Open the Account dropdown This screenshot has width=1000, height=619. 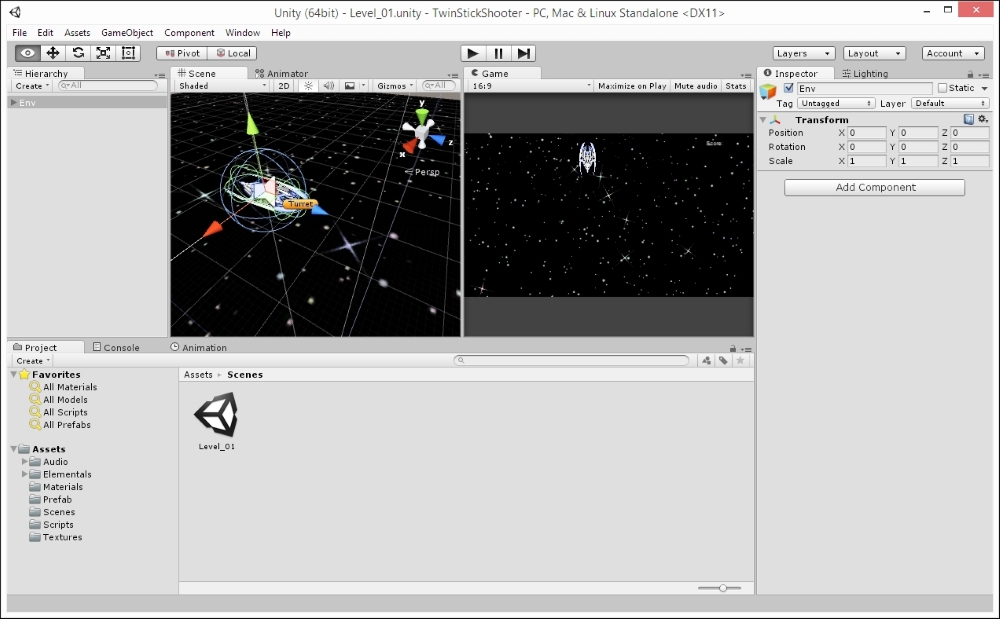coord(953,54)
